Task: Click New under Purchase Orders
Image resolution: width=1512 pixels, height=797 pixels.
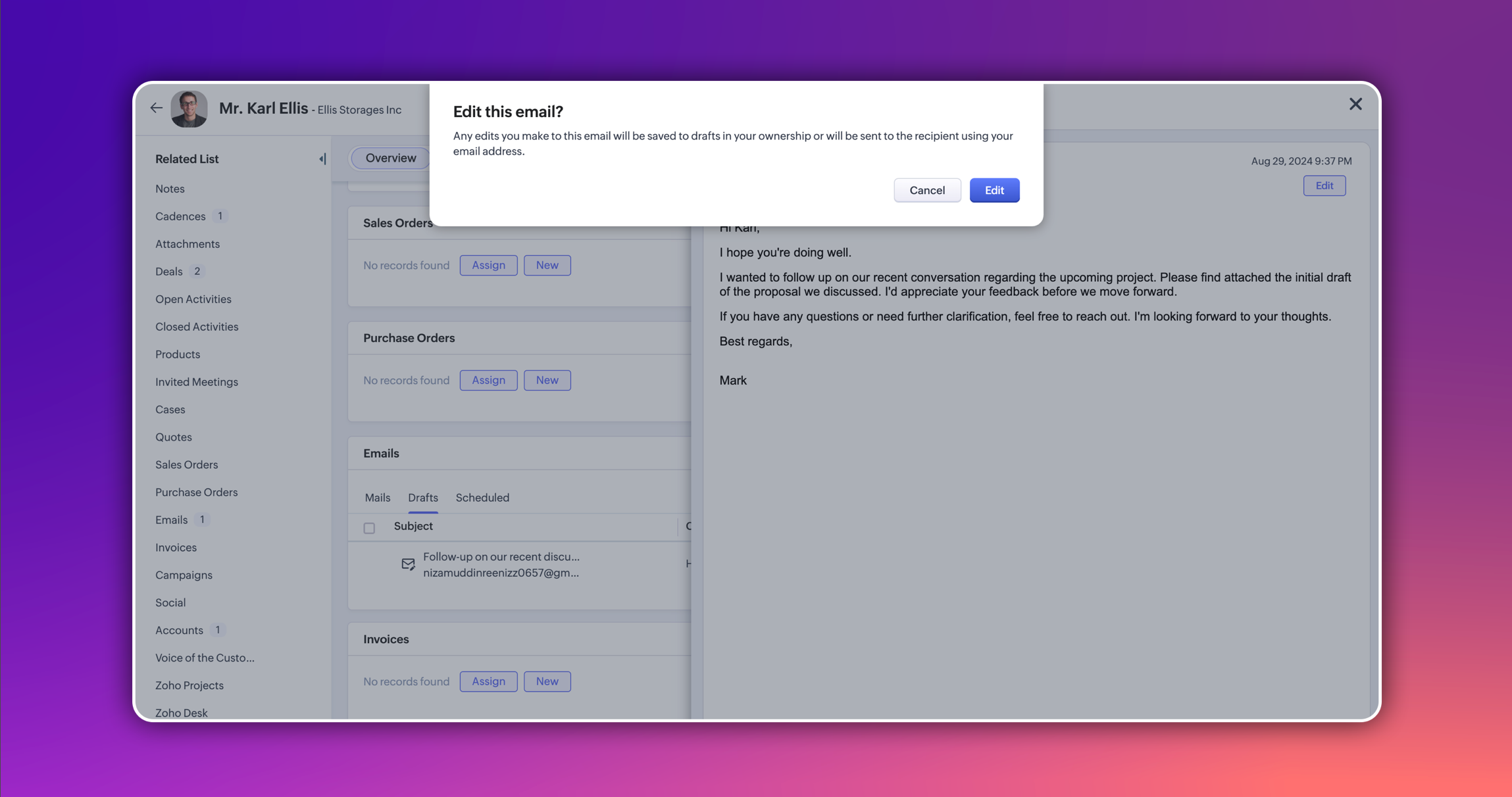Action: (x=547, y=380)
